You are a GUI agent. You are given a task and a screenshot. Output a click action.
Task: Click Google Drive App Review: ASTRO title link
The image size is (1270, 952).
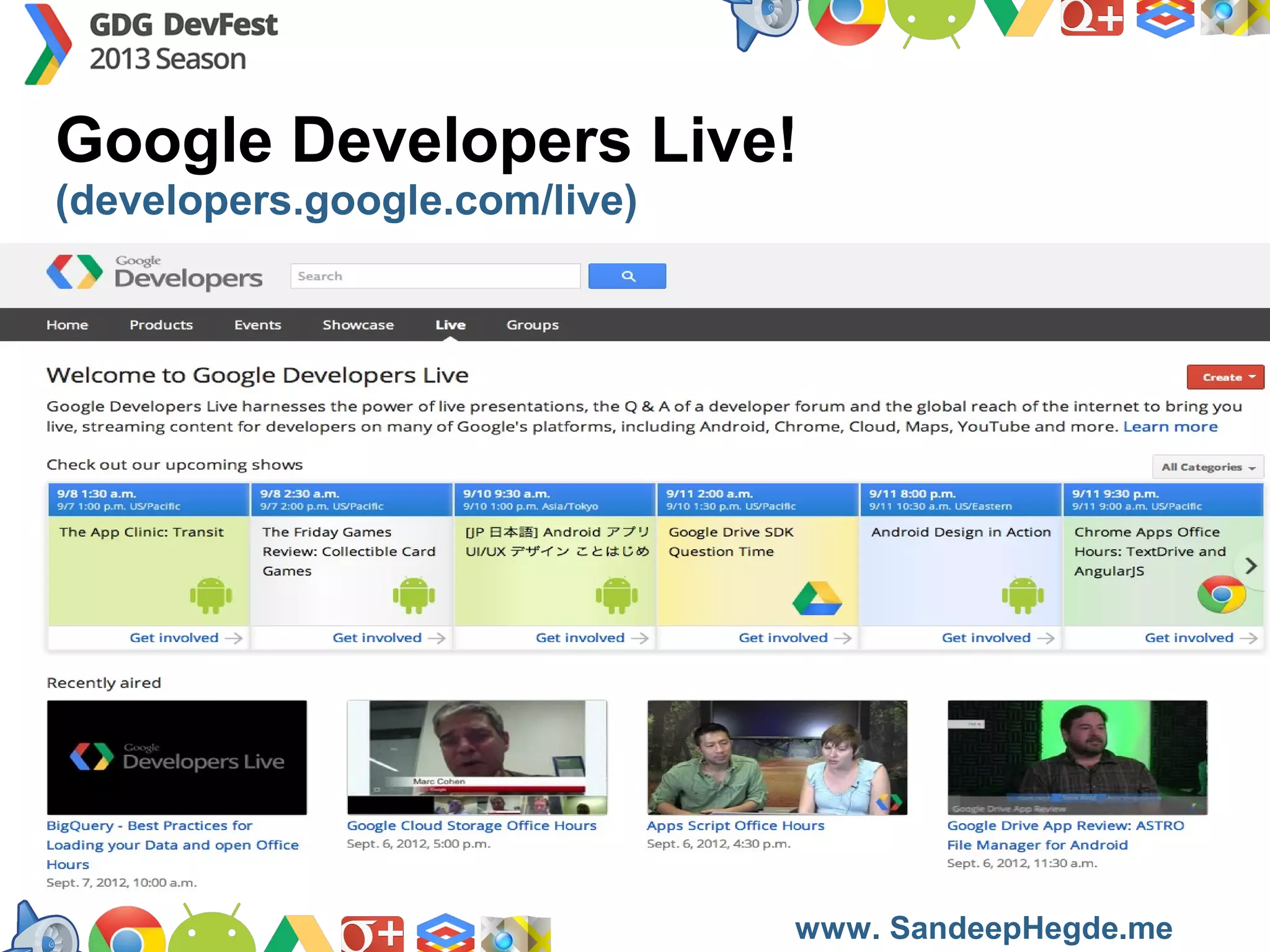point(1065,835)
